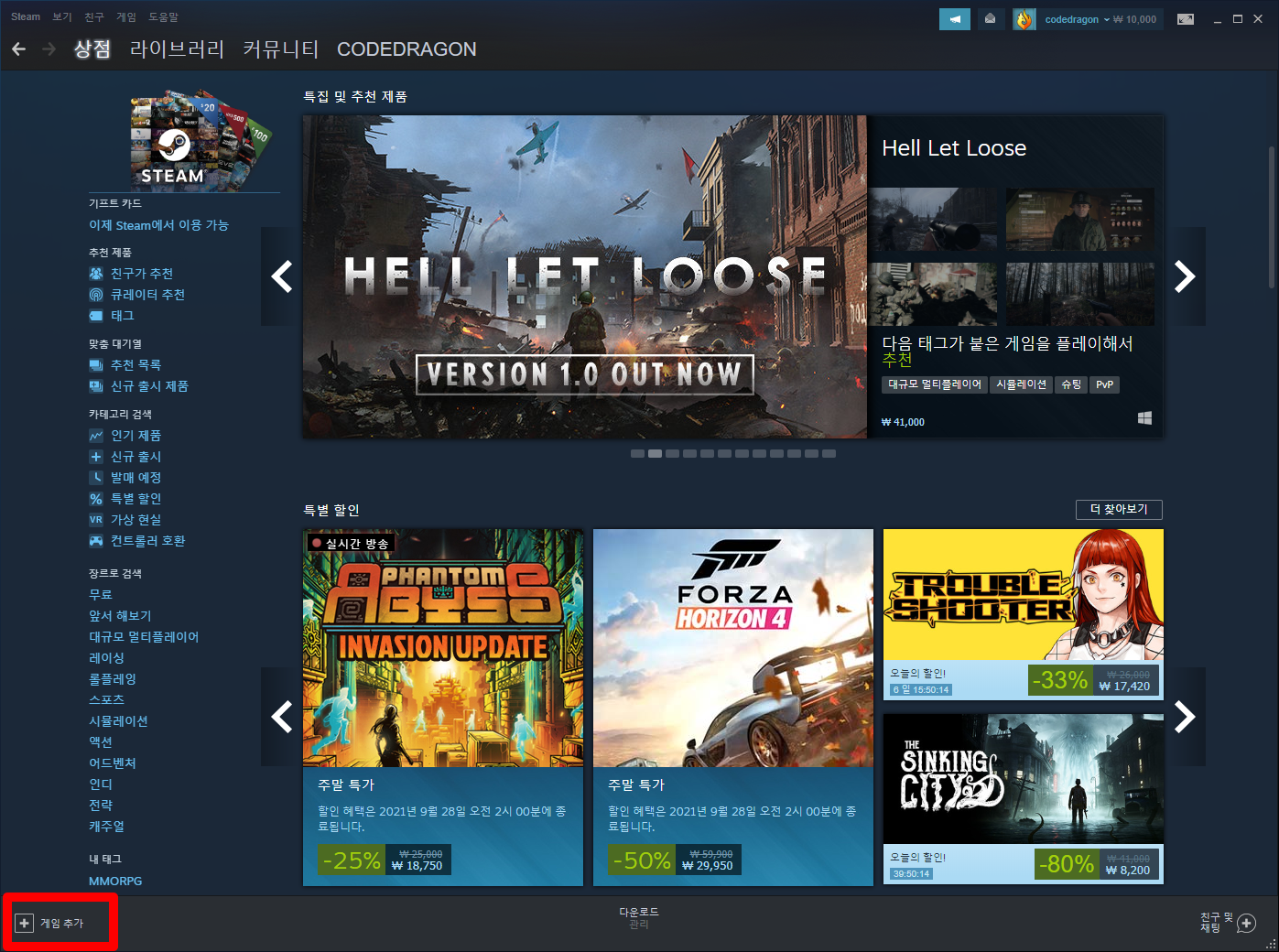Show next special offers arrow
Screen dimensions: 1279x952
click(1185, 717)
